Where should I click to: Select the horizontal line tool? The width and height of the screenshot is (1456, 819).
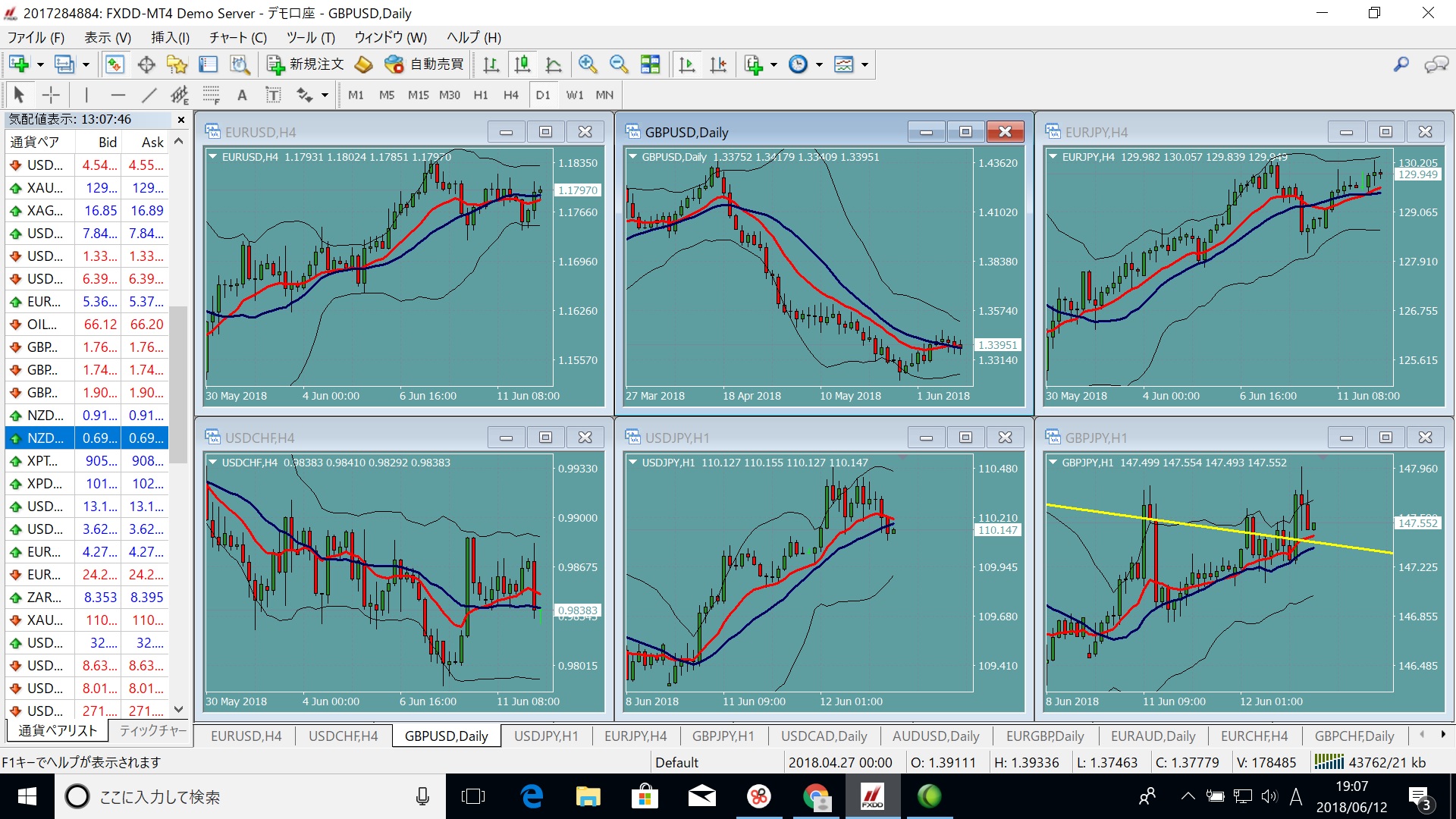click(118, 95)
